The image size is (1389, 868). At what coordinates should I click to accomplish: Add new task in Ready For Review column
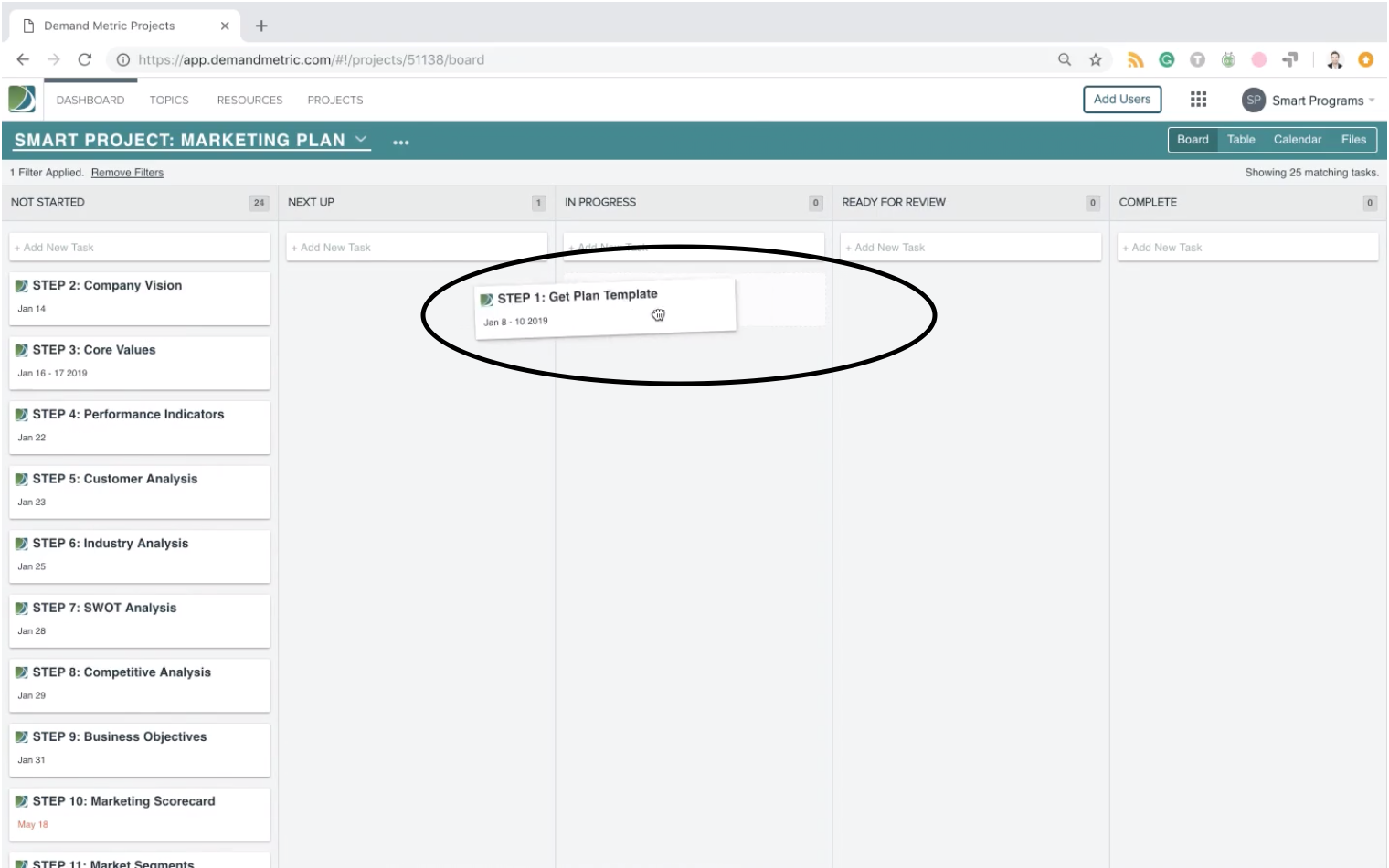tap(970, 248)
